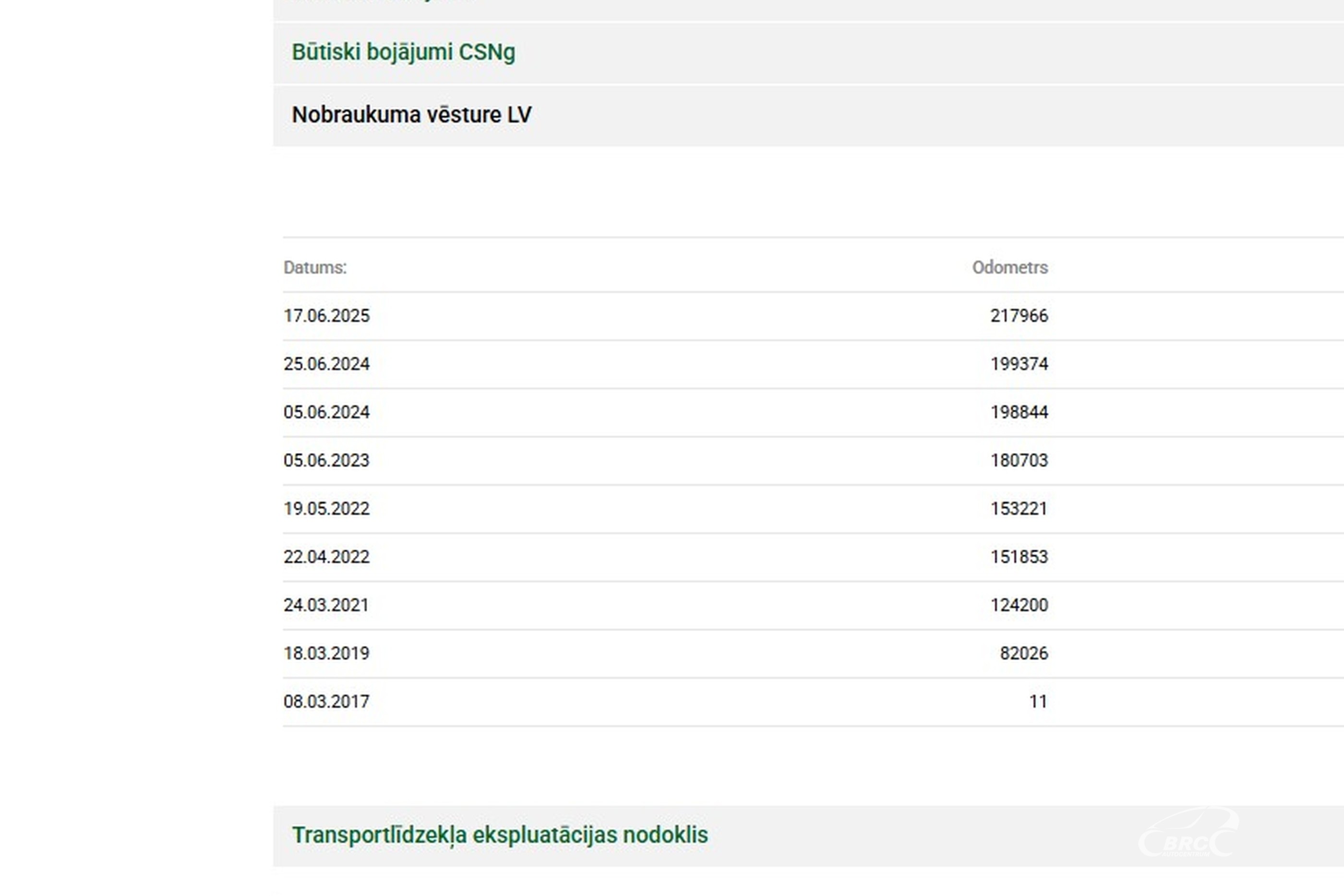Click the 05.06.2023 date row
1344x896 pixels.
326,461
